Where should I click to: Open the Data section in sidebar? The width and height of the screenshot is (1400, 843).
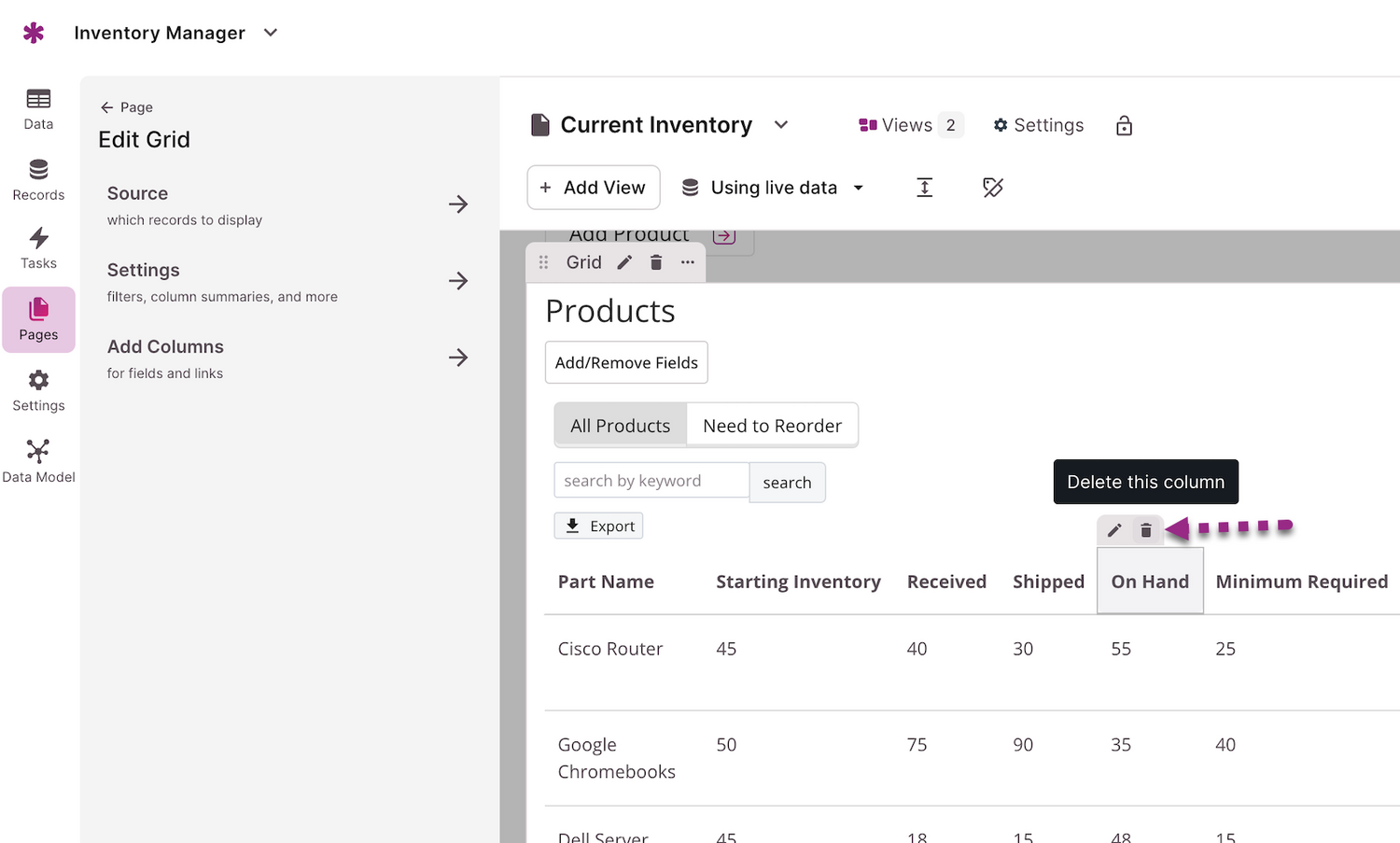[x=38, y=108]
